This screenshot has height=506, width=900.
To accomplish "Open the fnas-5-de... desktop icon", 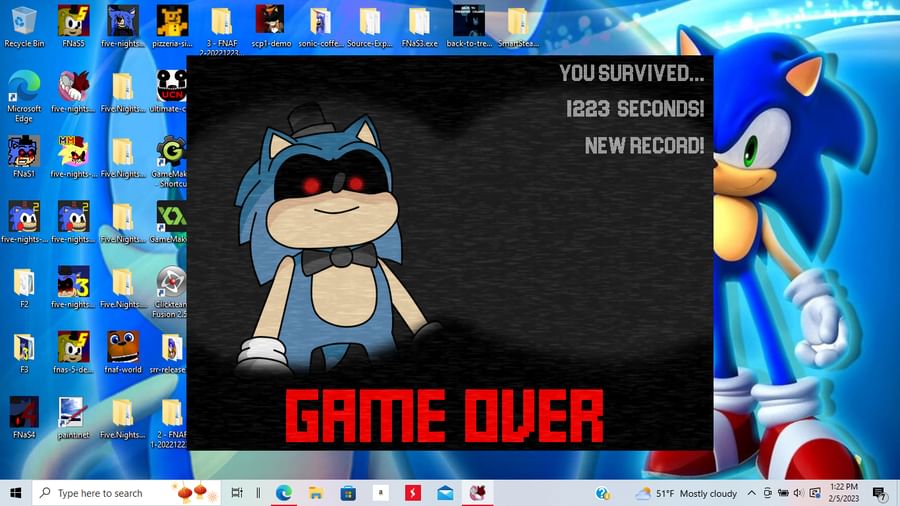I will [x=73, y=353].
